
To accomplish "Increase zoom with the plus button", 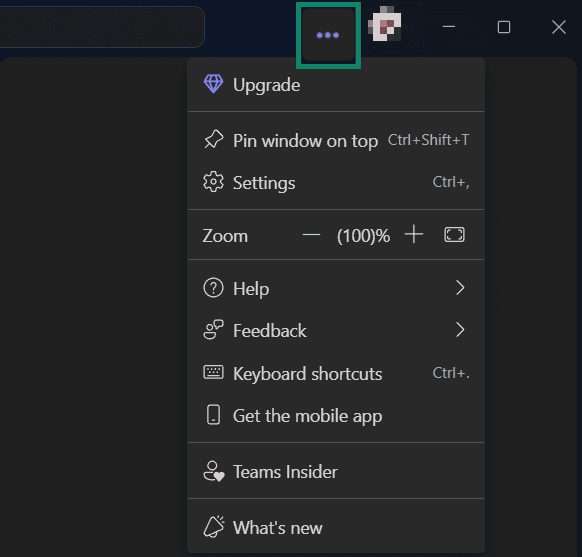I will 414,235.
